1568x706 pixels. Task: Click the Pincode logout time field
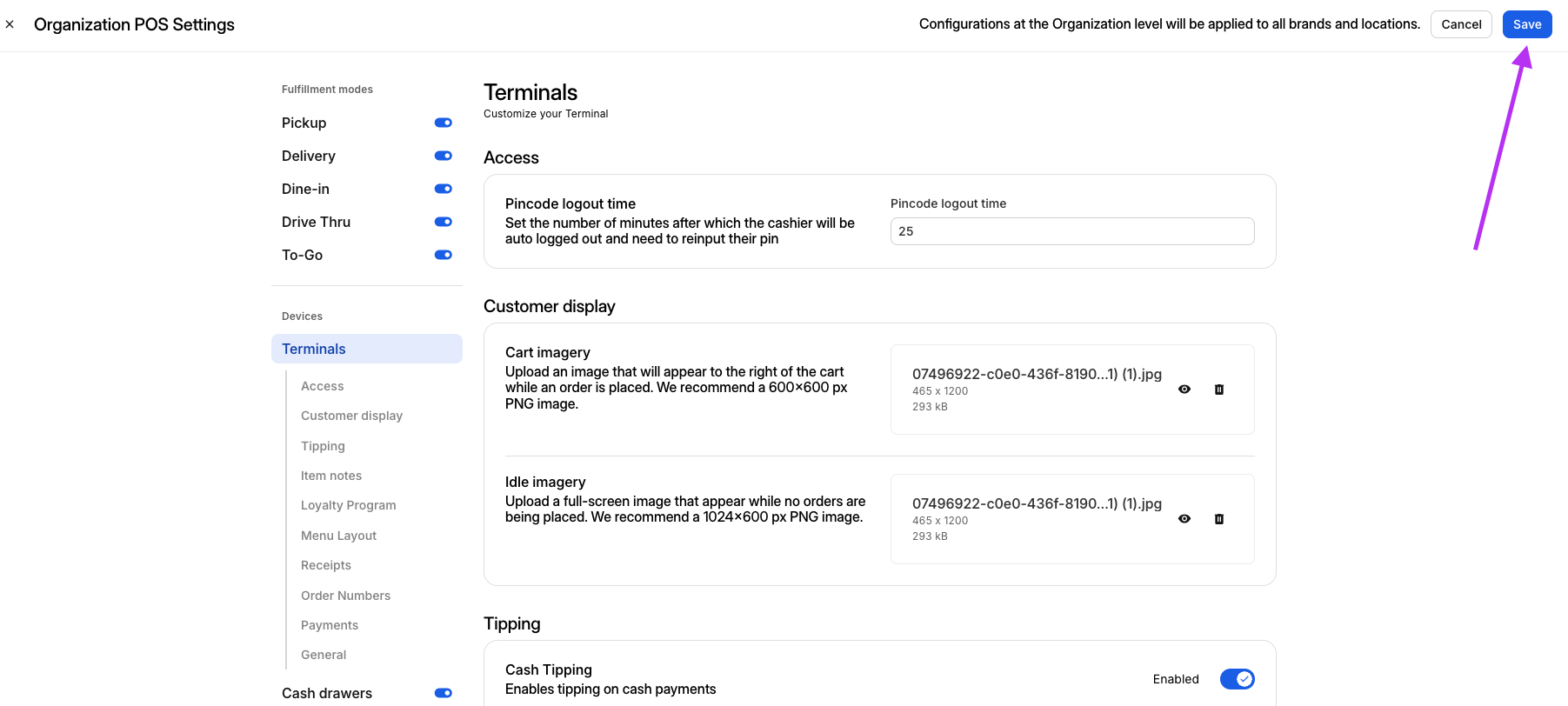click(x=1071, y=231)
